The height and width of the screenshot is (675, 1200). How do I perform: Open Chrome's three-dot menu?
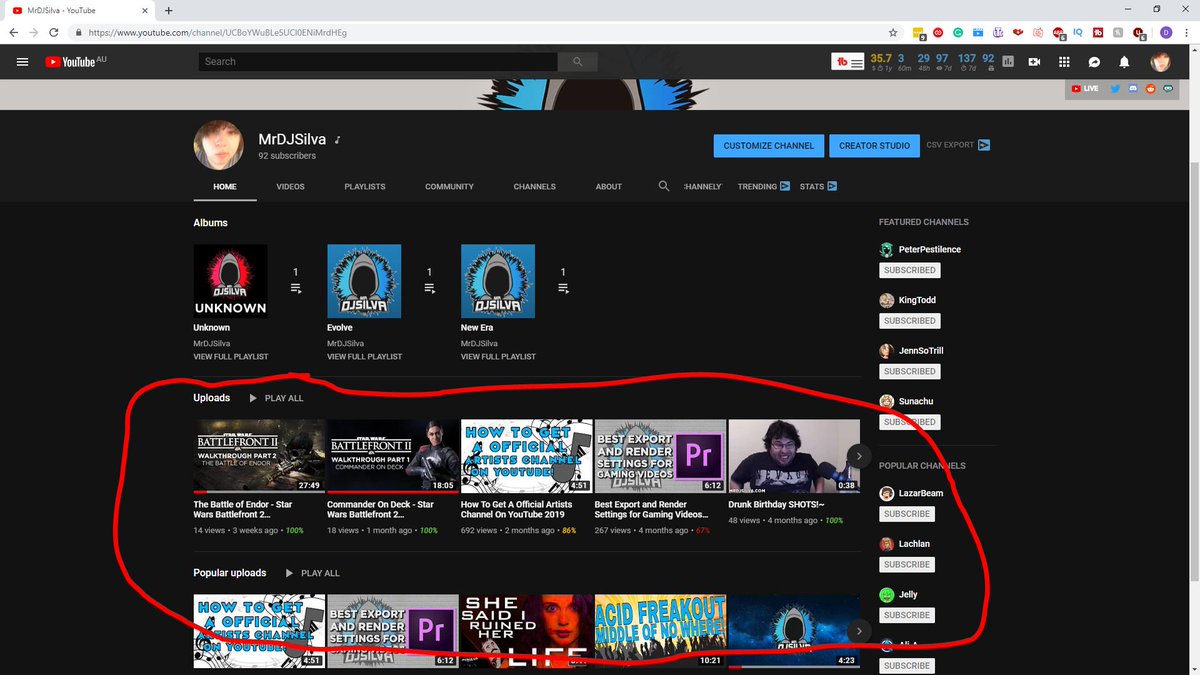tap(1186, 32)
